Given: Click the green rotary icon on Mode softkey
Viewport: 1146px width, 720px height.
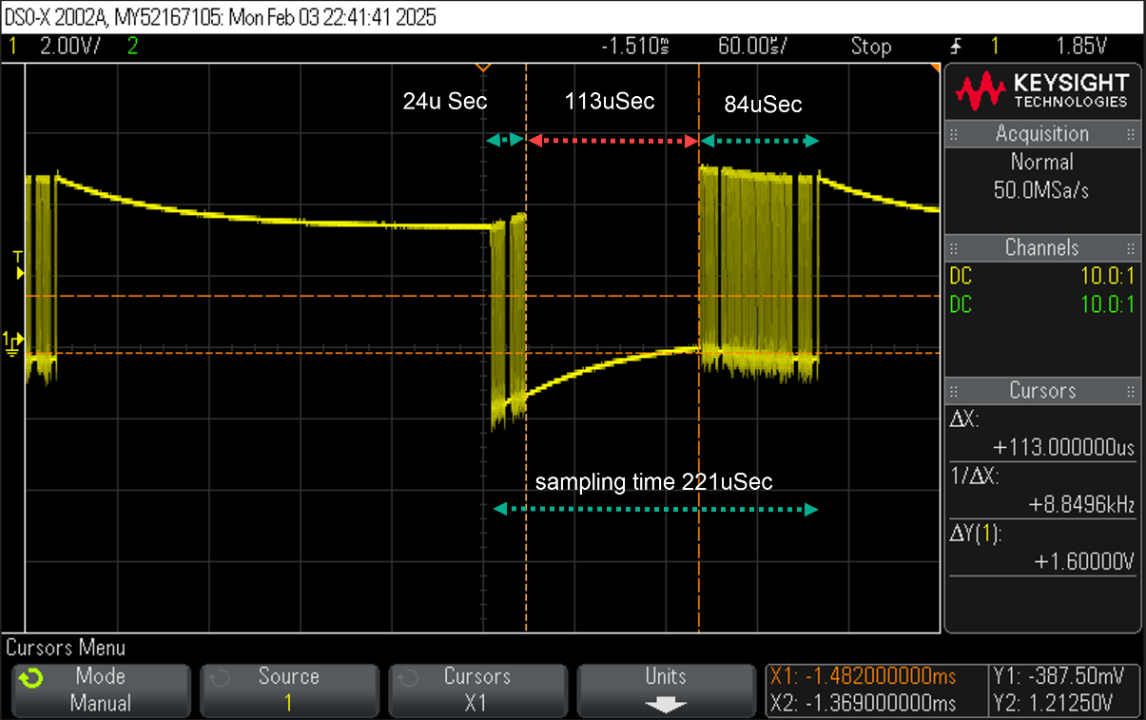Looking at the screenshot, I should click(x=31, y=679).
